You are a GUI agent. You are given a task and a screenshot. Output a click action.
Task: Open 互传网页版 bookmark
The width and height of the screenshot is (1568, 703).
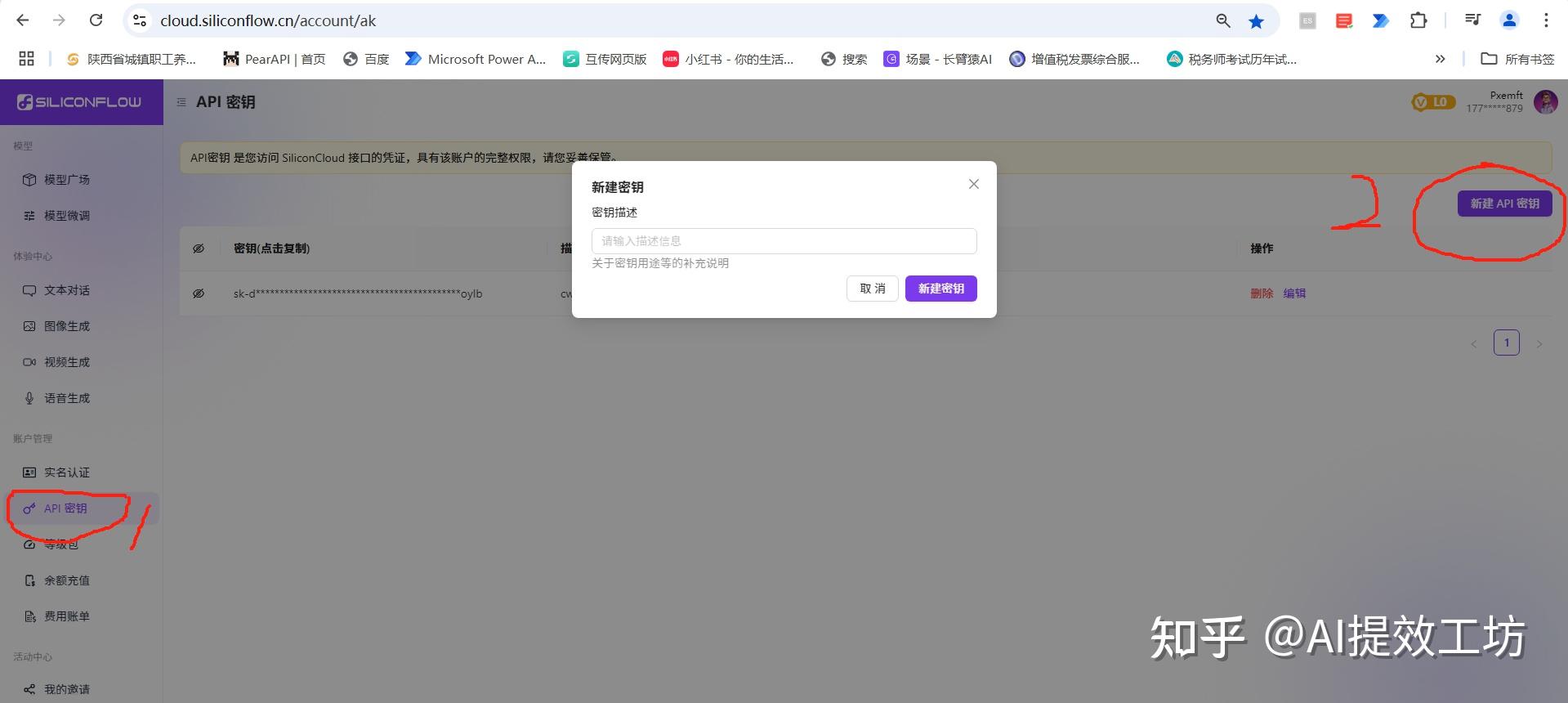click(605, 59)
